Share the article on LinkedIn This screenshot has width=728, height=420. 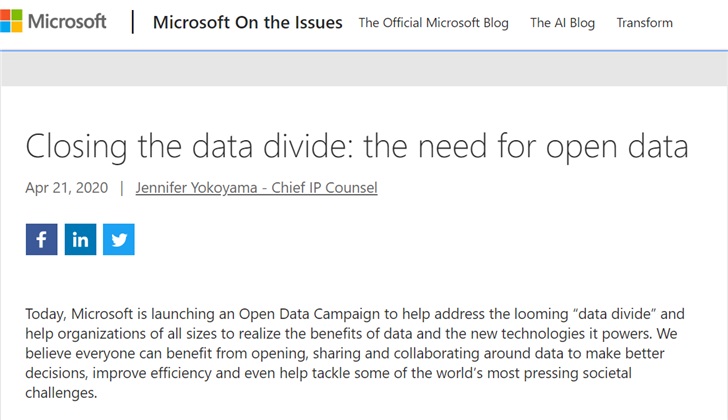pyautogui.click(x=80, y=240)
